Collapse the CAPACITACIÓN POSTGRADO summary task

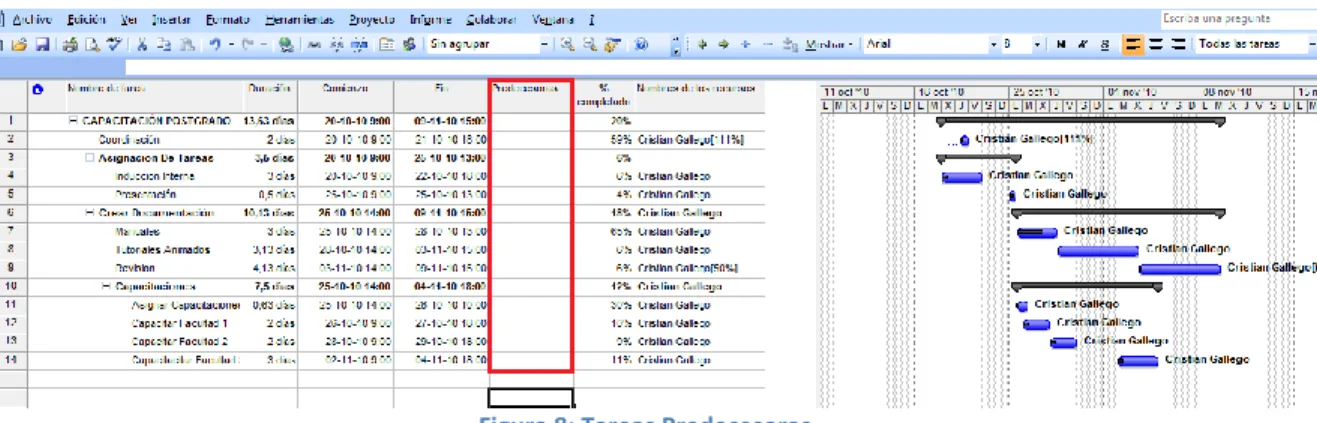click(72, 121)
